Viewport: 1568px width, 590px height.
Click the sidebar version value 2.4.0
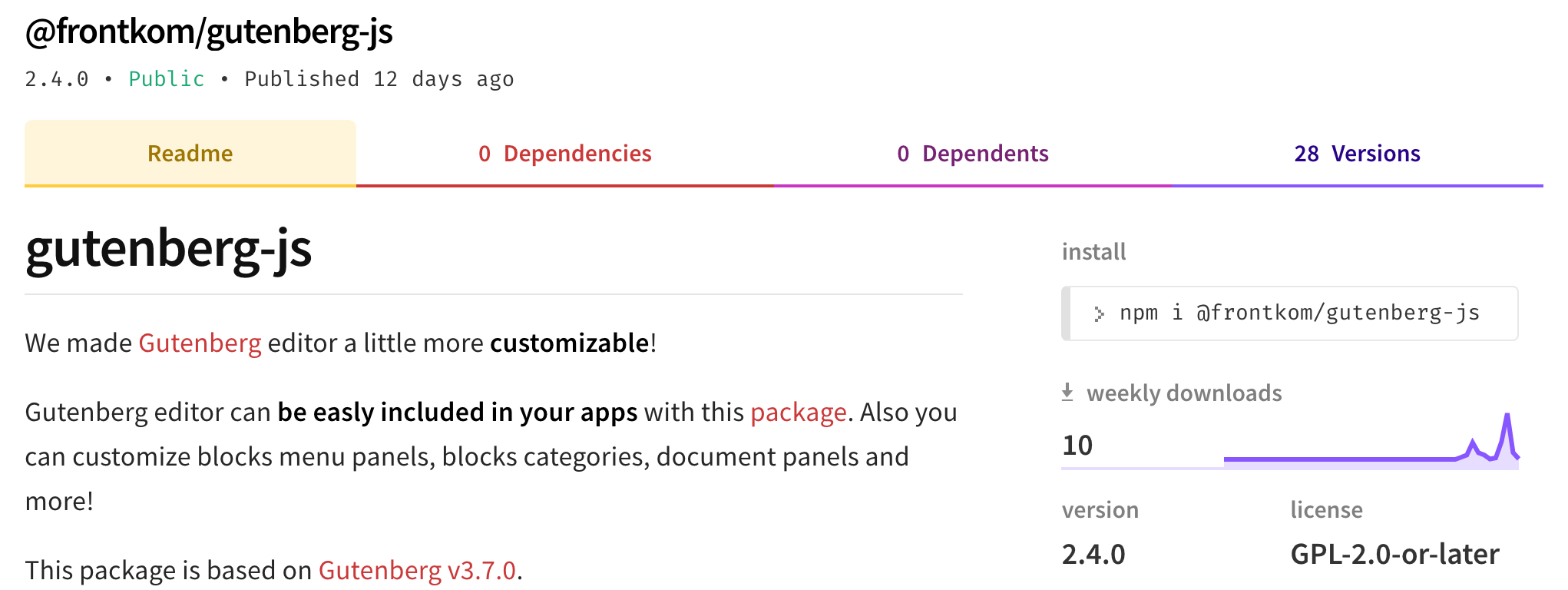pyautogui.click(x=1093, y=554)
